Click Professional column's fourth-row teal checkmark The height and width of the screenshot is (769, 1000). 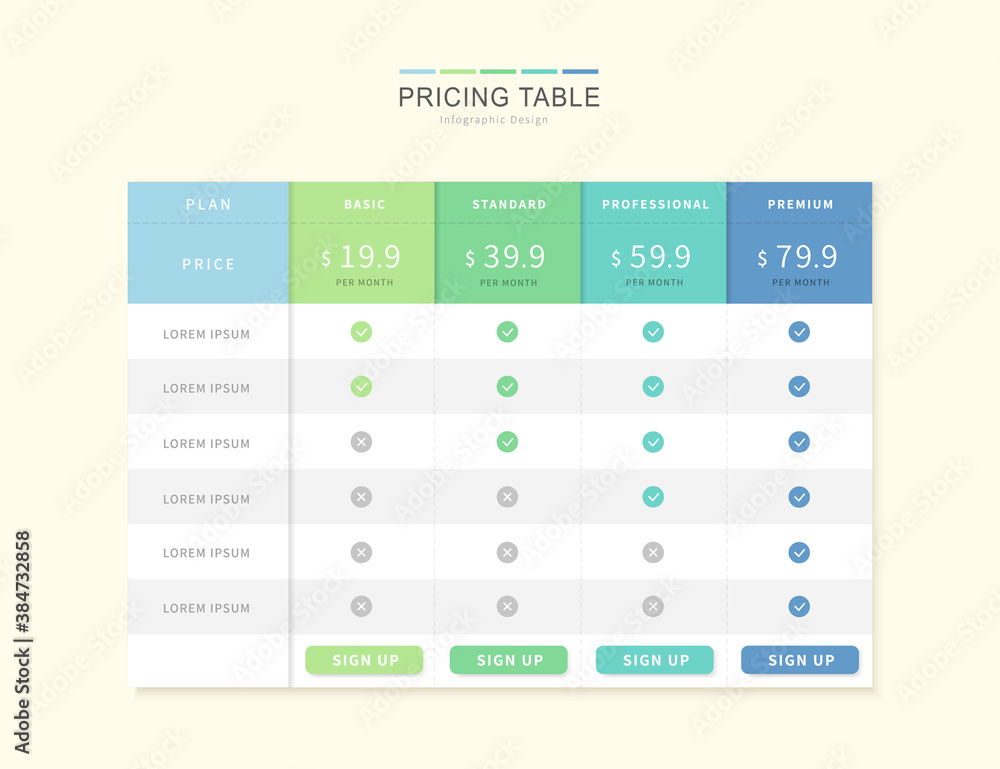[x=653, y=497]
